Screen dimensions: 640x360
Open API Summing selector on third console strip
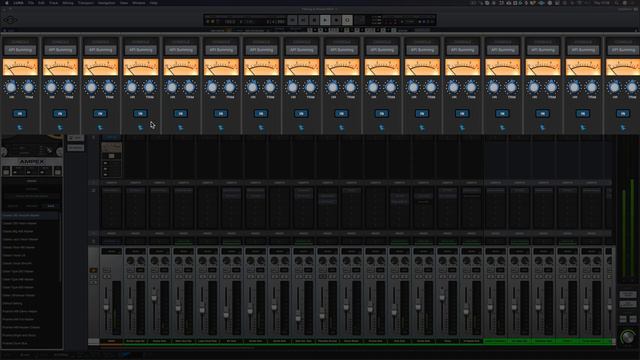point(100,50)
